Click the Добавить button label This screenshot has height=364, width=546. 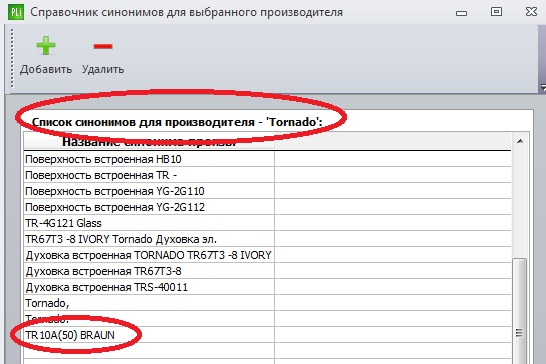click(x=46, y=69)
